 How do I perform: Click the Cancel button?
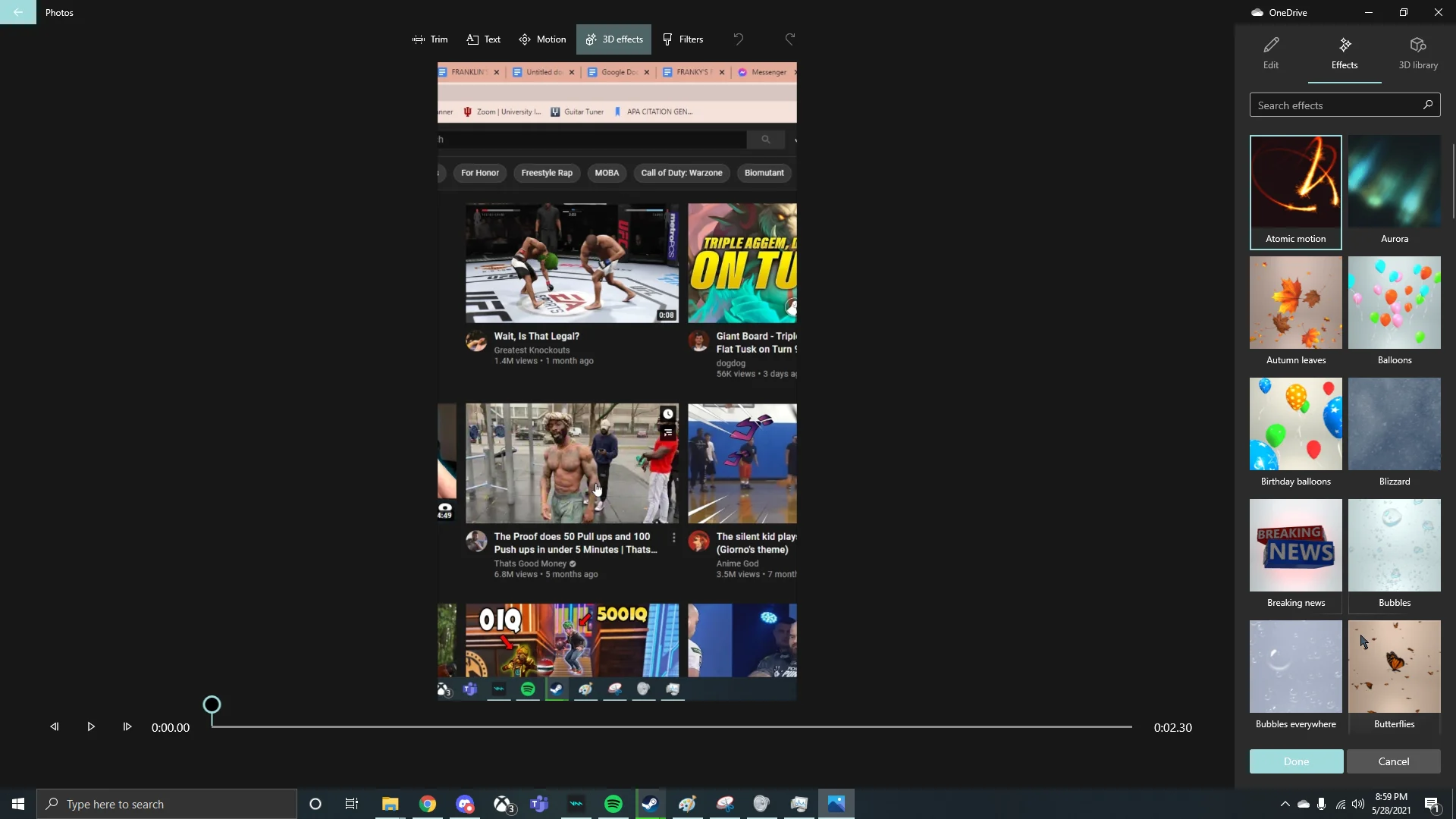tap(1394, 761)
